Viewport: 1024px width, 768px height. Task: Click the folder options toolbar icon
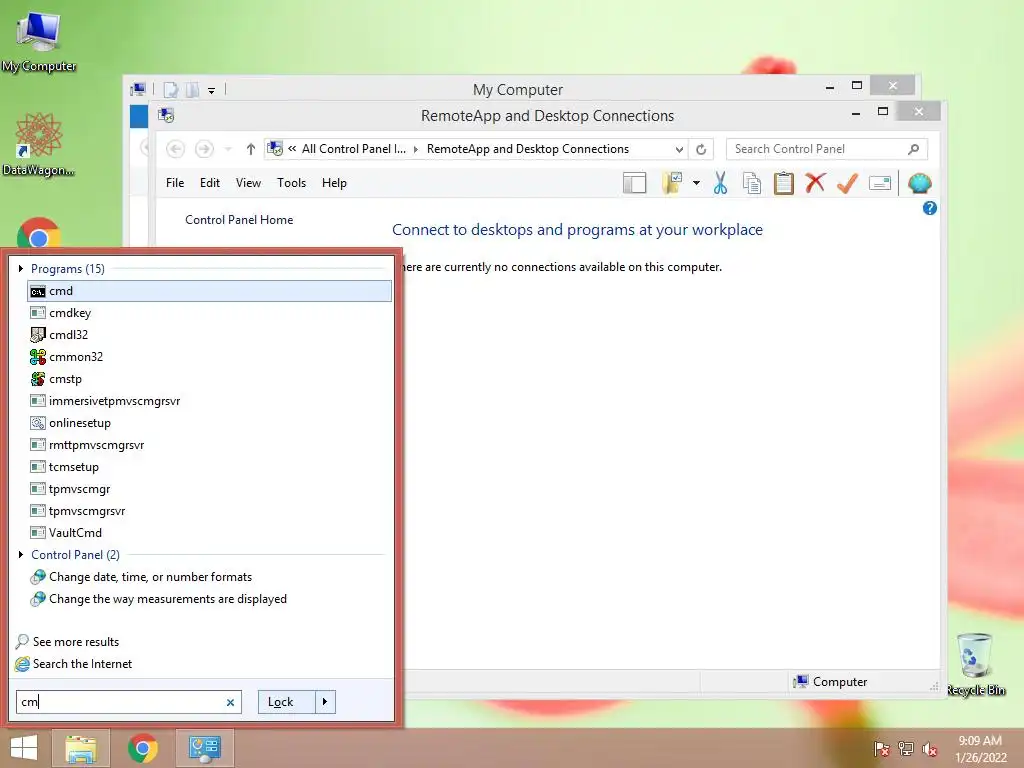672,184
